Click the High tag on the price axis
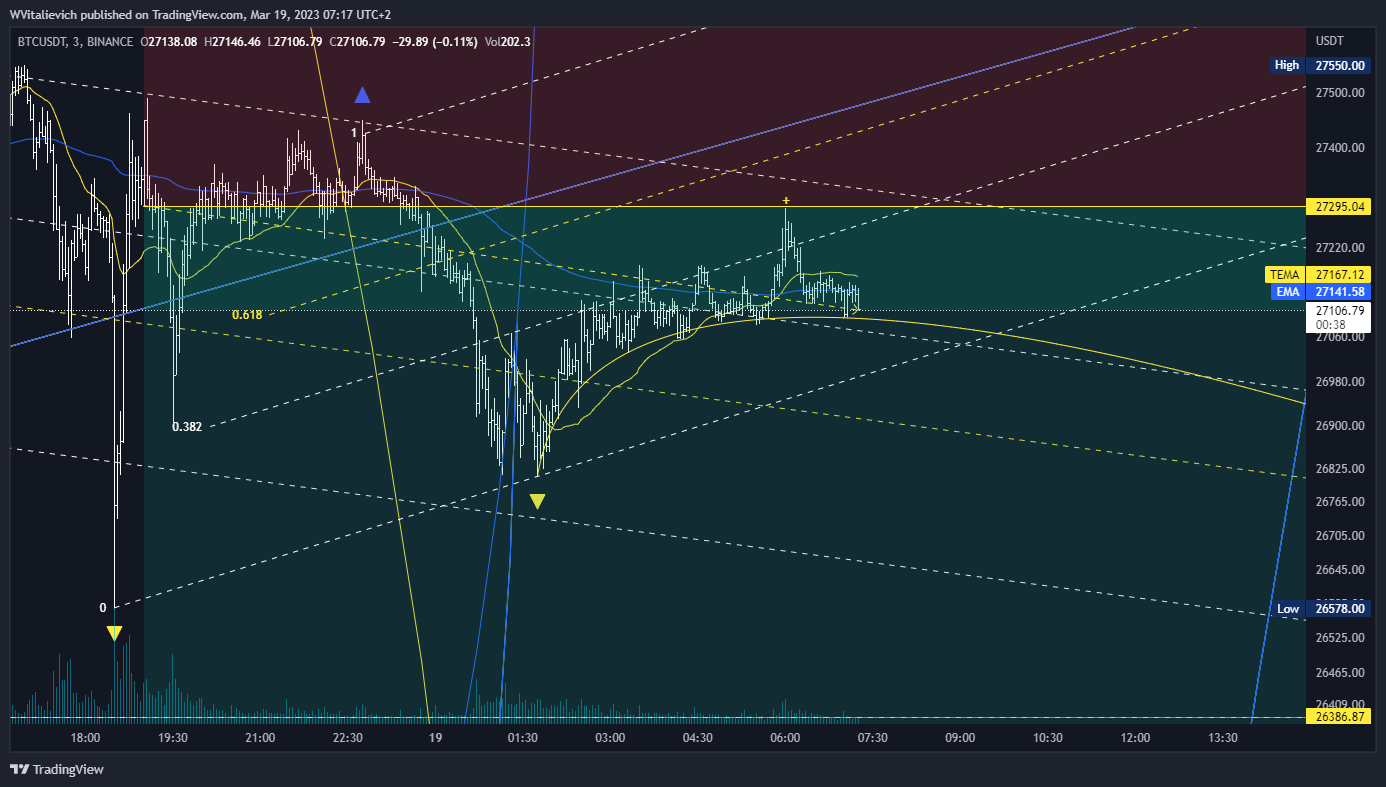 coord(1287,65)
